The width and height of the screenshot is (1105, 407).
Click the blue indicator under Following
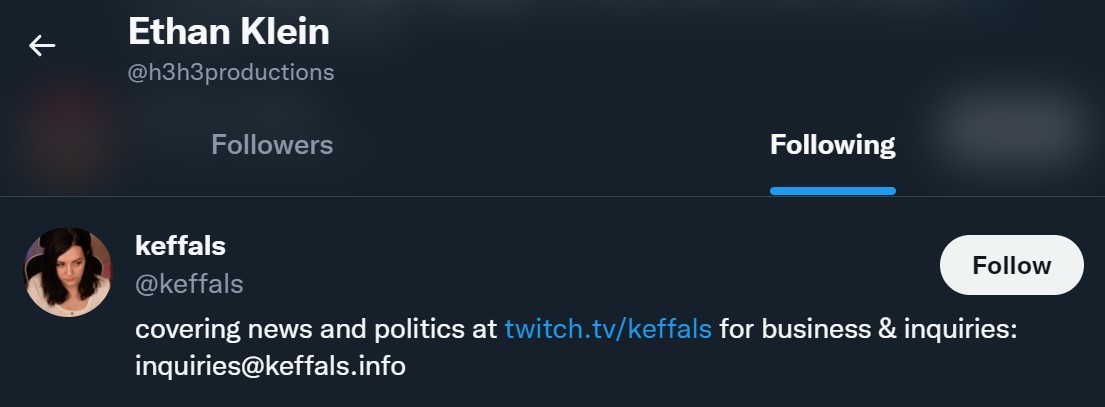[x=832, y=191]
